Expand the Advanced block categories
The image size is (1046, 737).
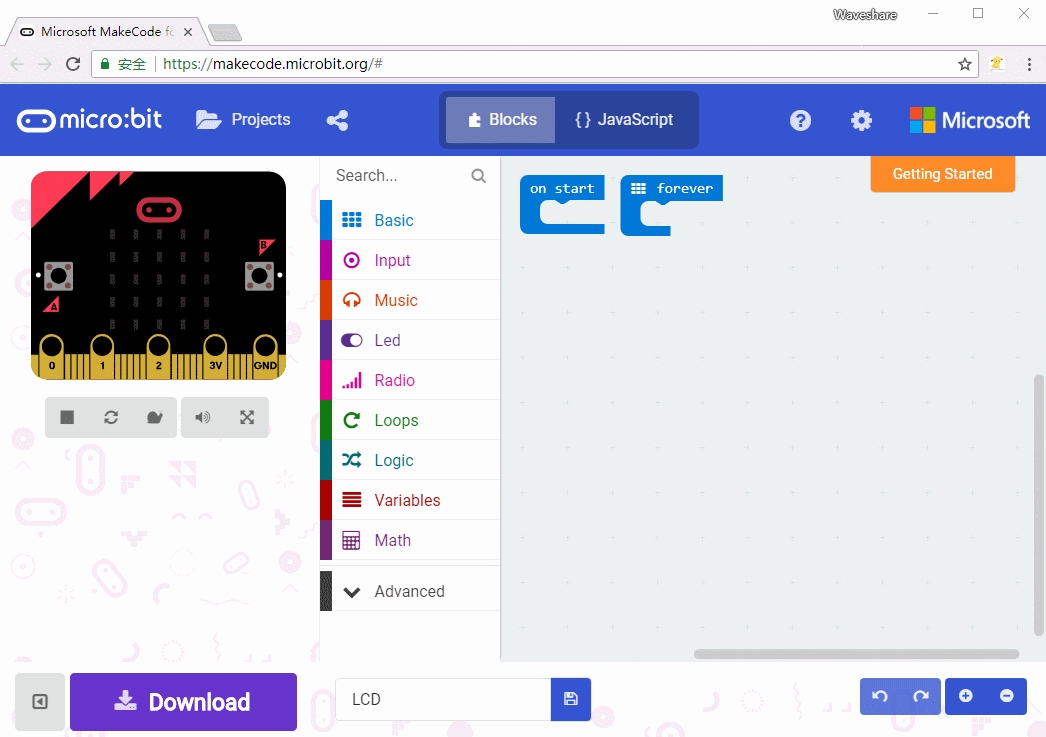tap(409, 591)
